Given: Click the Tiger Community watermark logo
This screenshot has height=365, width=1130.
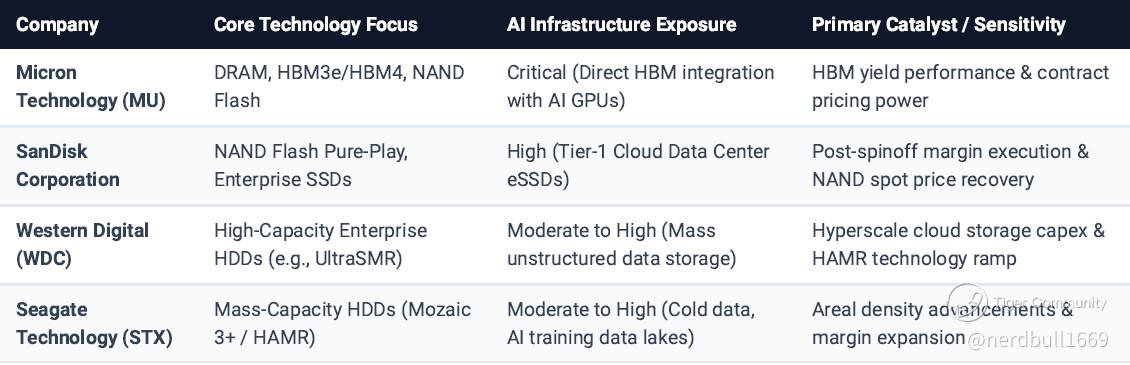Looking at the screenshot, I should (x=967, y=303).
